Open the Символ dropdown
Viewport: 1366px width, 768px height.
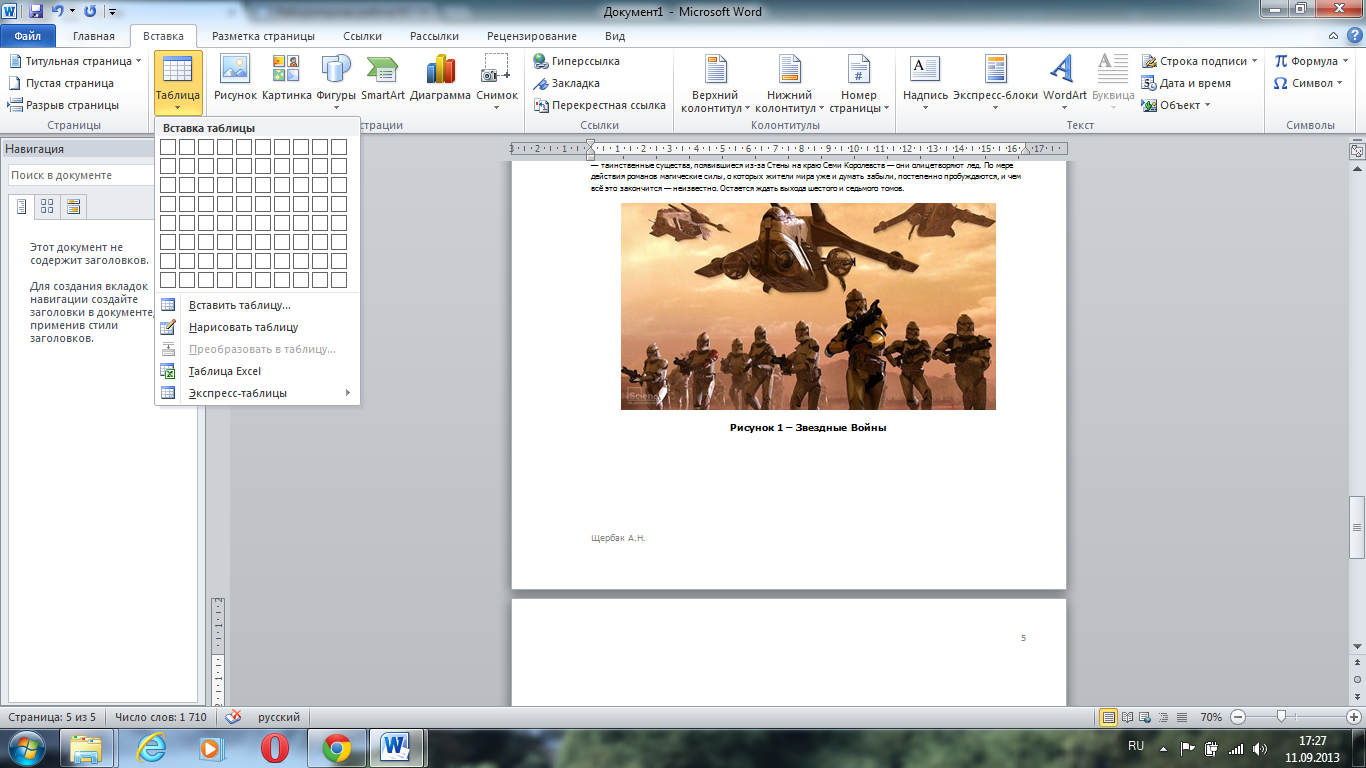[1310, 83]
